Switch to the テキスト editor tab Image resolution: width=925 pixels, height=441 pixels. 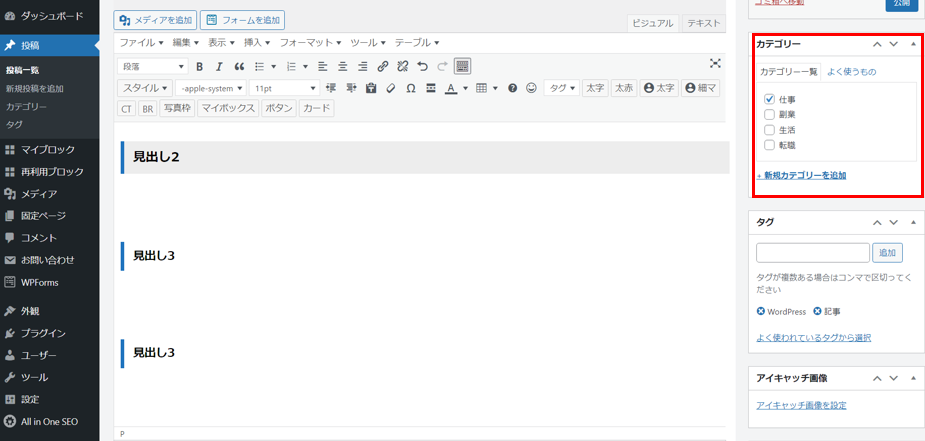[x=704, y=23]
